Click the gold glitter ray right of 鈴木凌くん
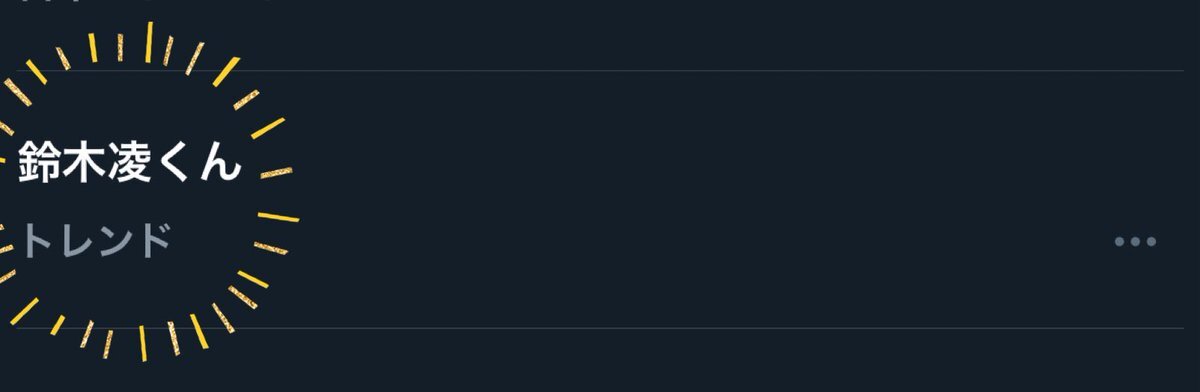Viewport: 1200px width, 392px height. [x=276, y=173]
